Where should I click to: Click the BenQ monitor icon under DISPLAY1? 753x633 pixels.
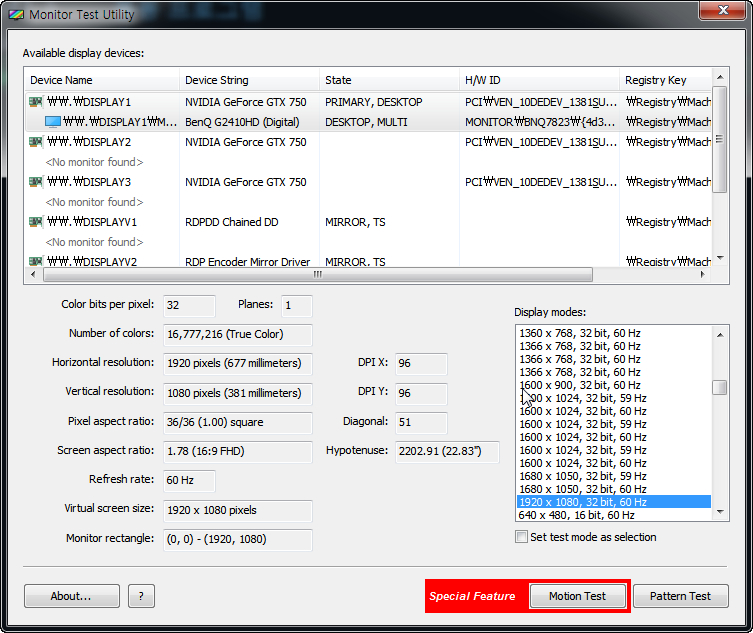point(53,122)
